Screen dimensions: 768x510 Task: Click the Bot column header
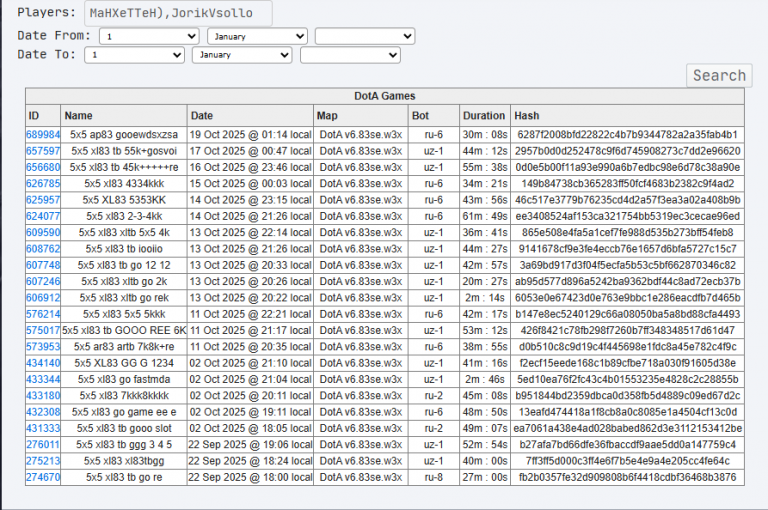(420, 116)
